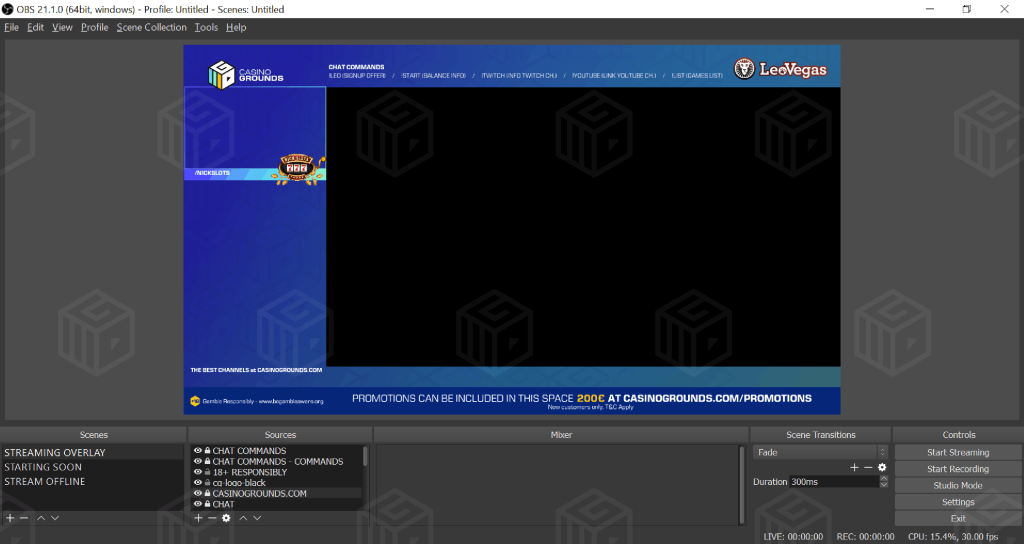
Task: Enable Studio Mode
Action: pyautogui.click(x=958, y=485)
